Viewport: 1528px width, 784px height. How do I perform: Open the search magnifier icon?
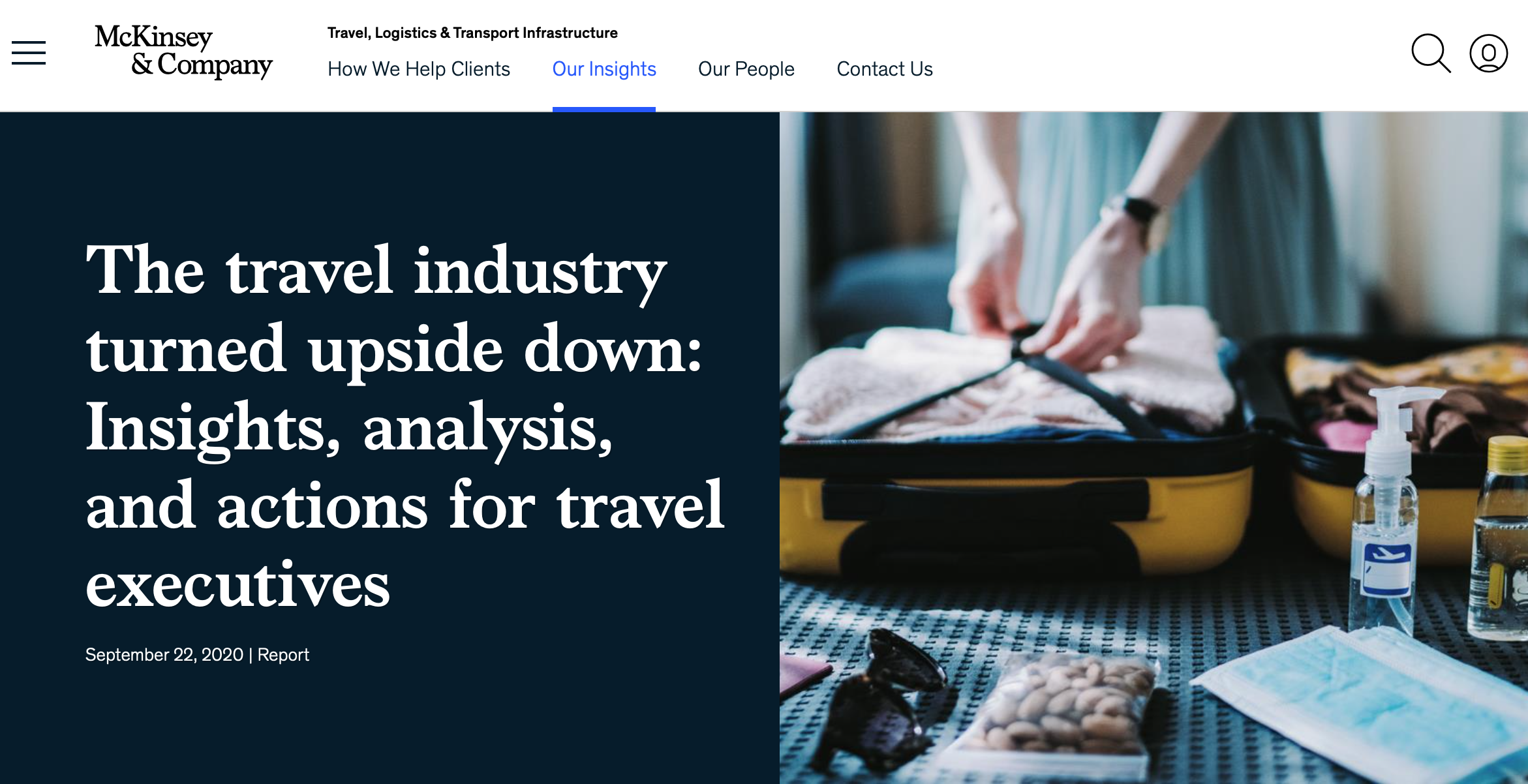coord(1431,53)
